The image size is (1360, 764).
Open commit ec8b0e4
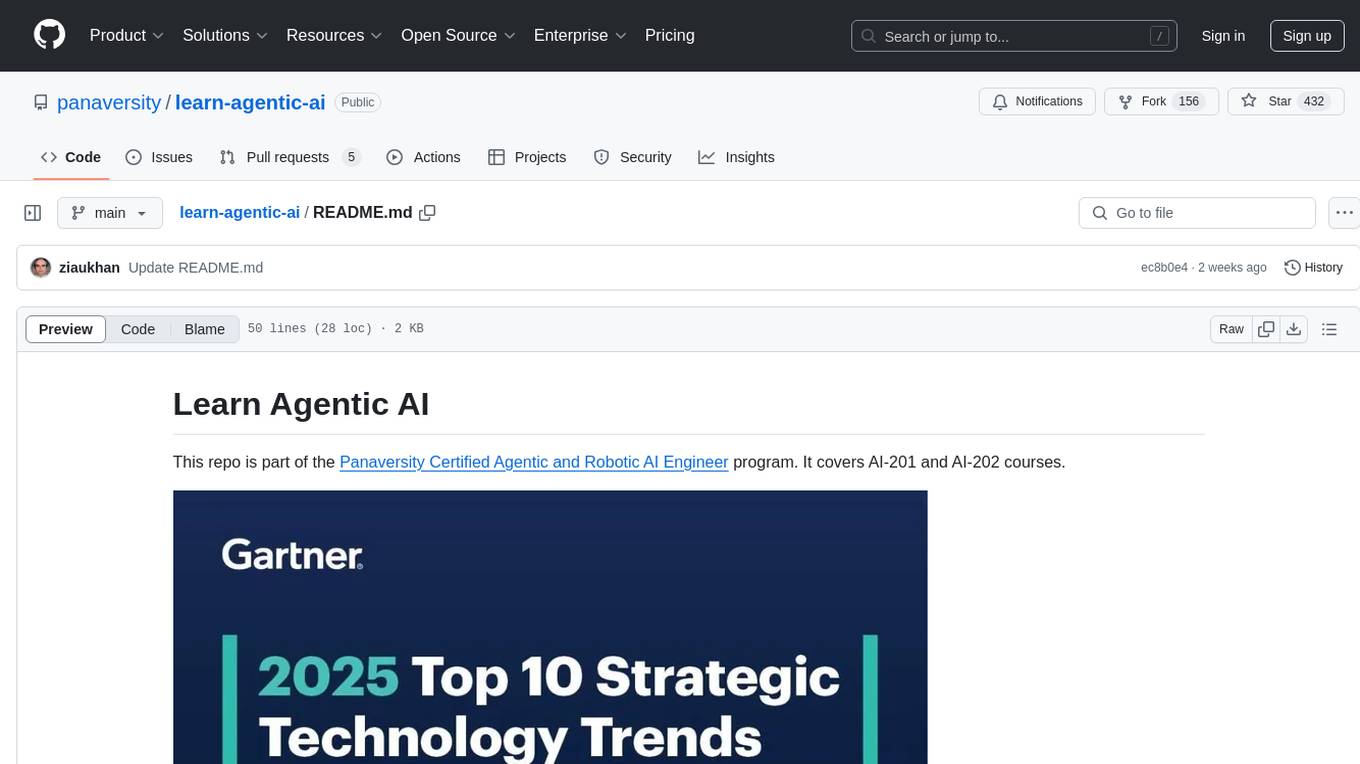pos(1164,267)
